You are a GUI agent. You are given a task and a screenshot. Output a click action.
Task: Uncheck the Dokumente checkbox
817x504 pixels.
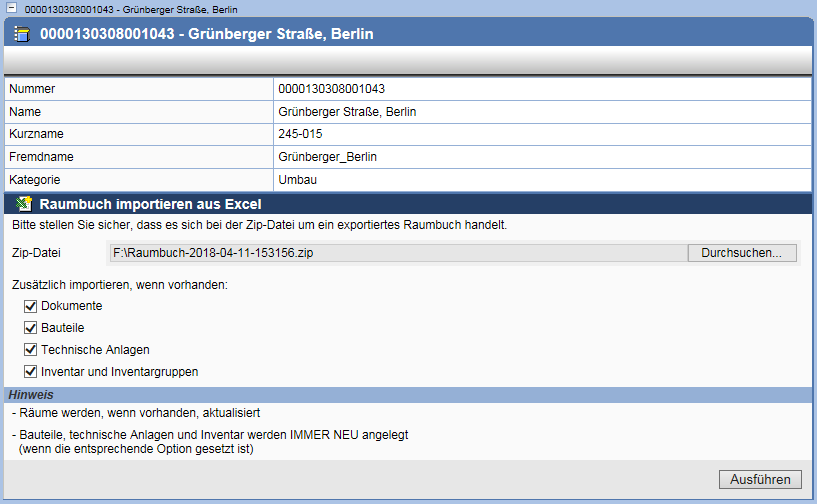tap(30, 306)
